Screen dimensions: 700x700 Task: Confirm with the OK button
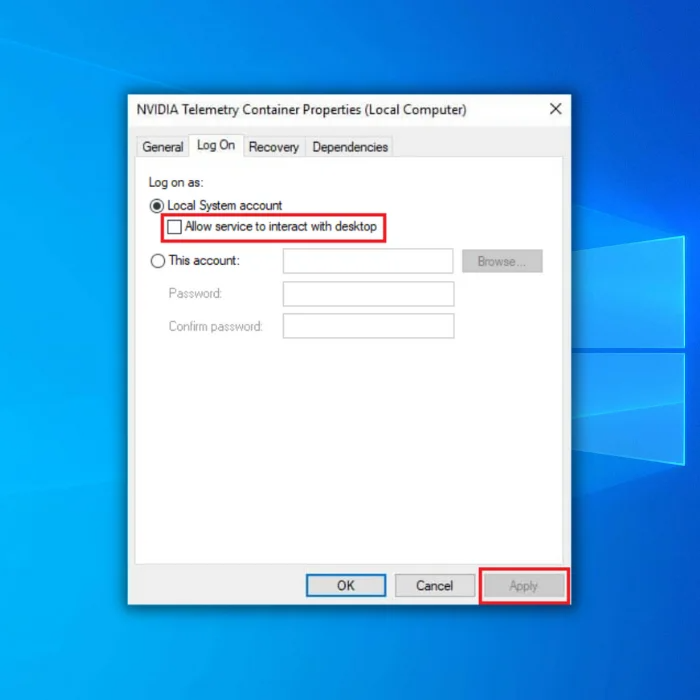(346, 585)
